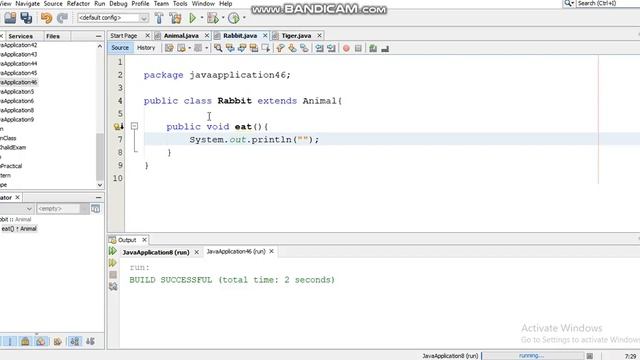Image resolution: width=640 pixels, height=360 pixels.
Task: Switch to the Start Page tab
Action: 124,36
